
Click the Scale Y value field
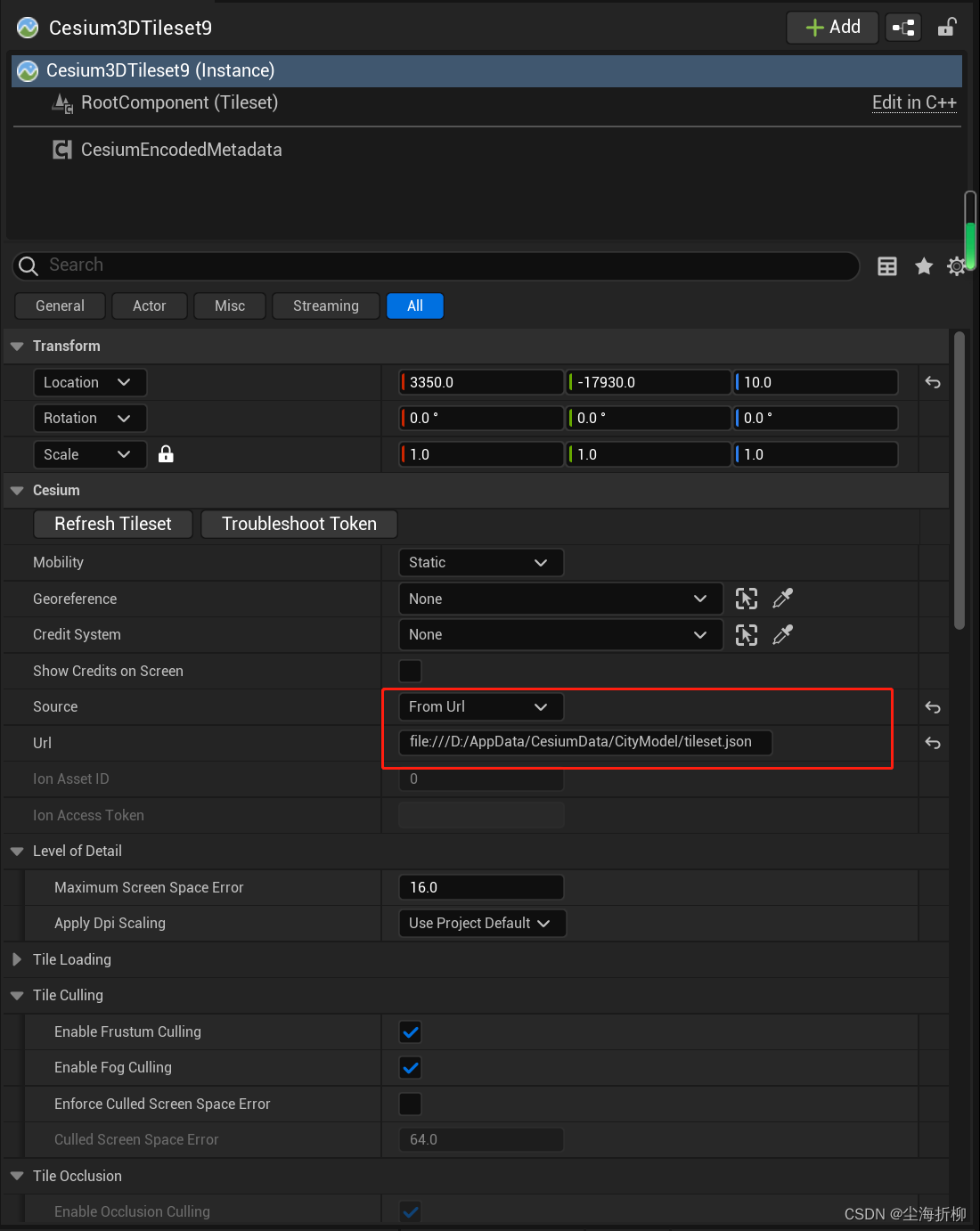[x=649, y=454]
